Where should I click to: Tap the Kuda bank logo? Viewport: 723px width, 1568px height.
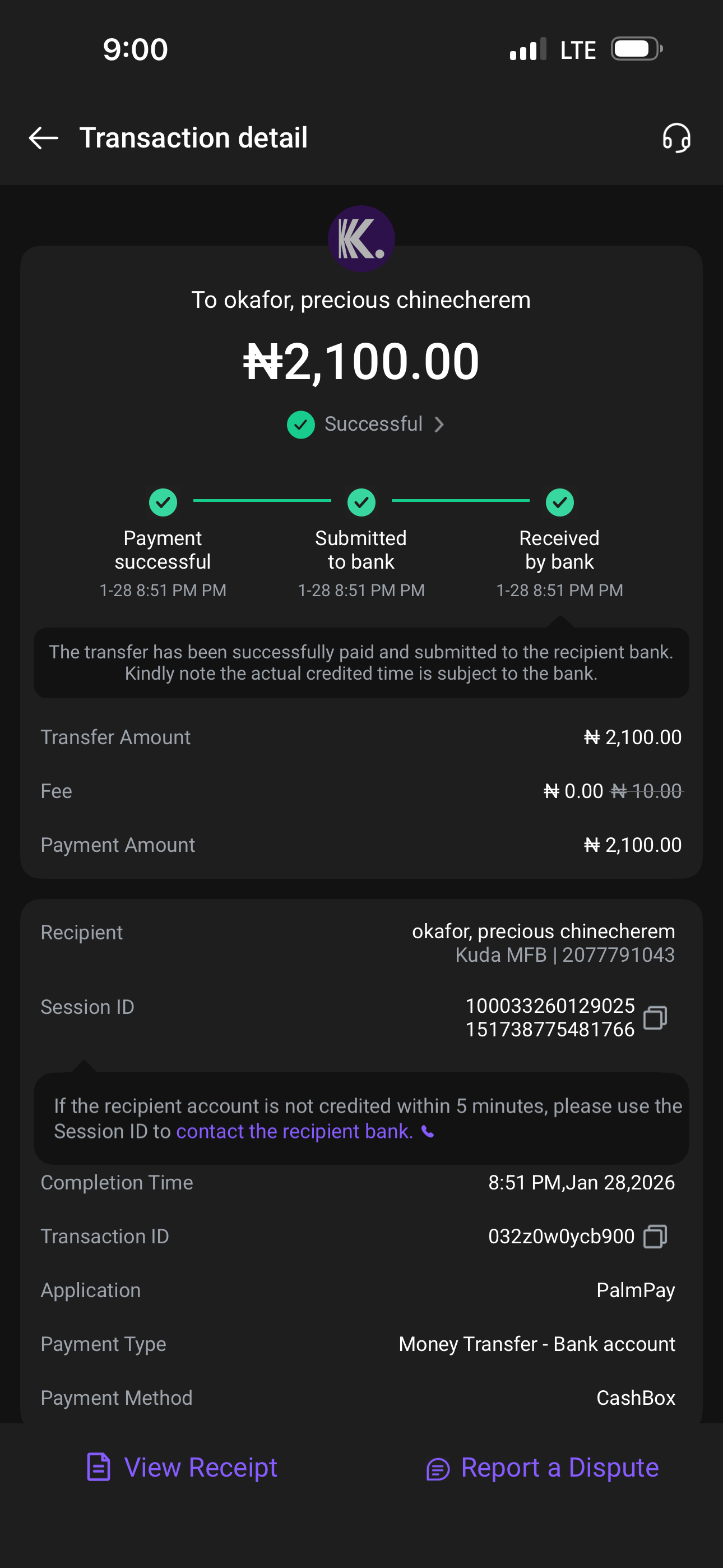point(361,239)
